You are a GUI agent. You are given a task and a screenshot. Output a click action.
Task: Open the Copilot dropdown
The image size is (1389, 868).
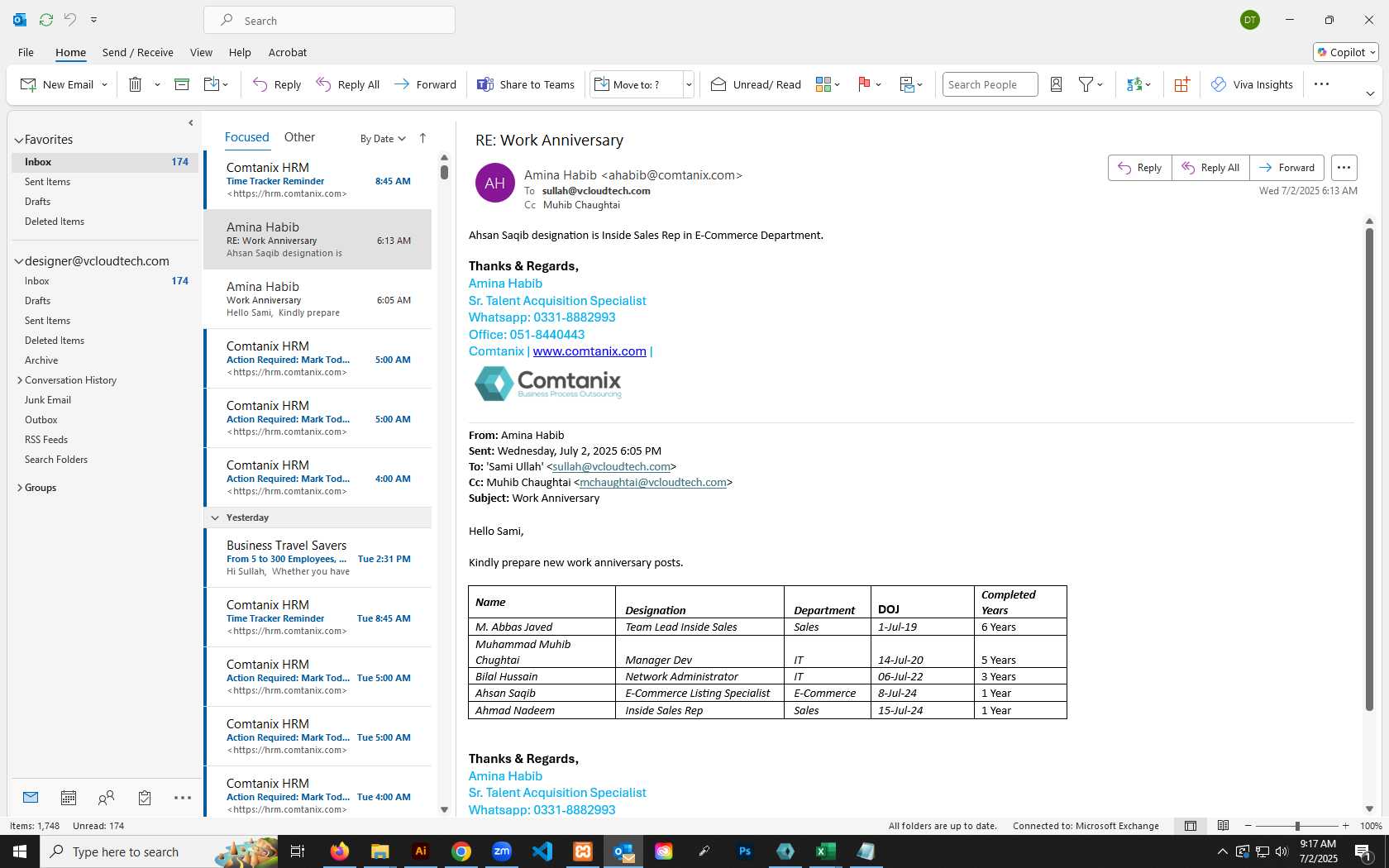point(1346,52)
